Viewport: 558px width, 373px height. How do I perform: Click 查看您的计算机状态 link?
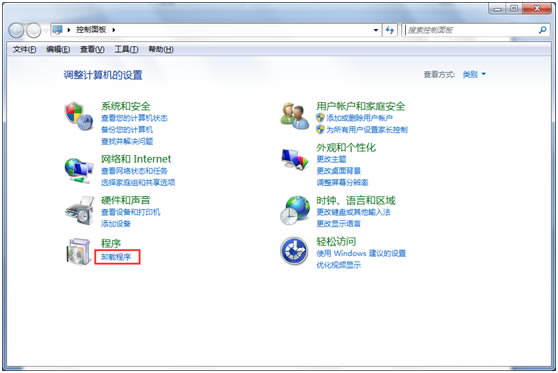tap(134, 118)
